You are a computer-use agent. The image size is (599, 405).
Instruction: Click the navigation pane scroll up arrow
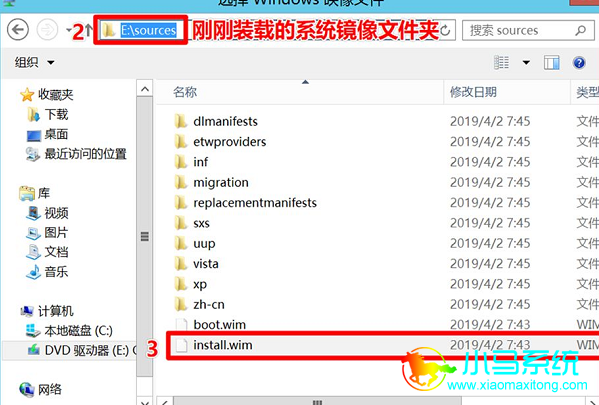point(145,89)
